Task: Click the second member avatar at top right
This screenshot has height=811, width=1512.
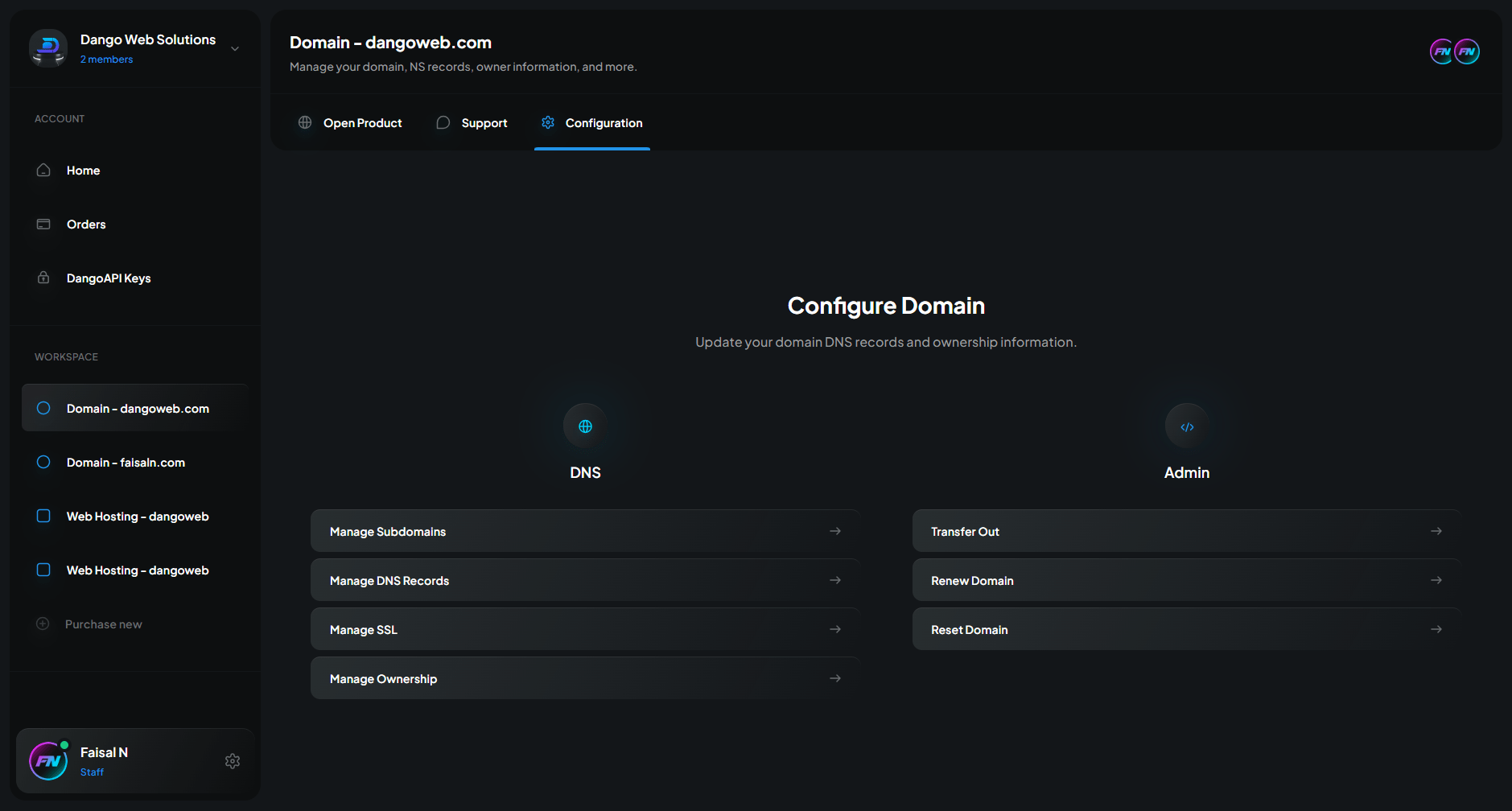Action: [1467, 51]
